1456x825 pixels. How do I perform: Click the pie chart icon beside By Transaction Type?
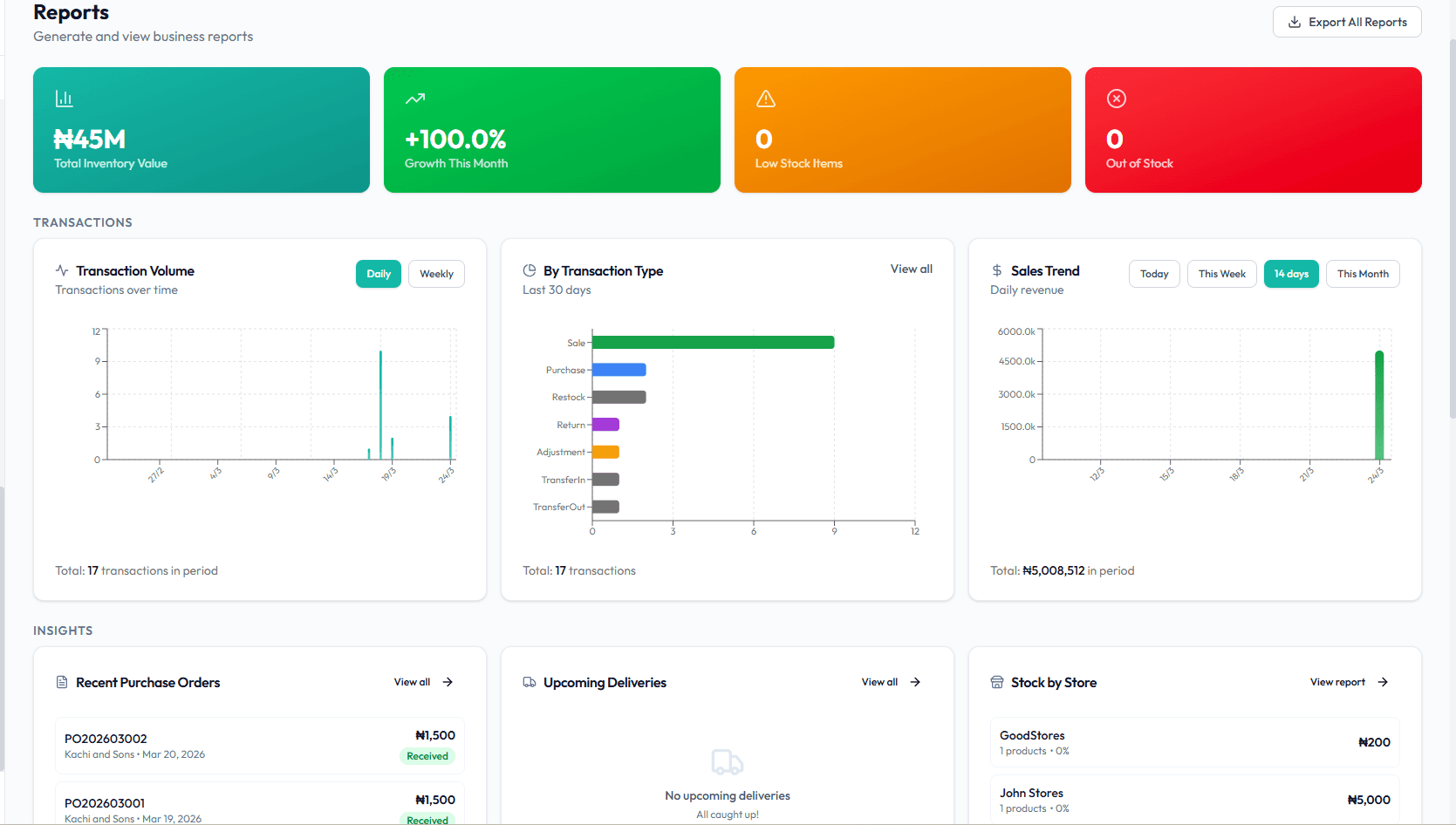click(x=529, y=270)
